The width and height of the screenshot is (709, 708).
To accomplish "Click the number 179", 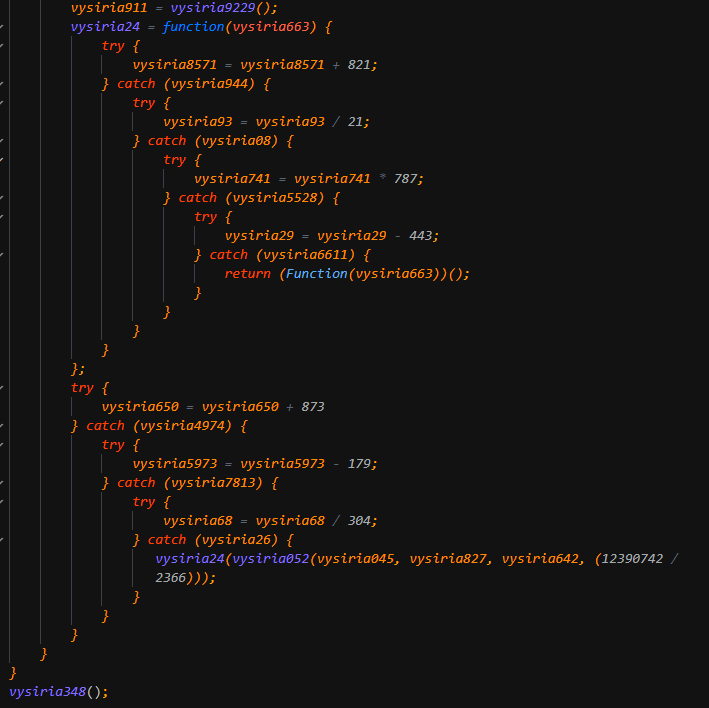I will pos(359,464).
